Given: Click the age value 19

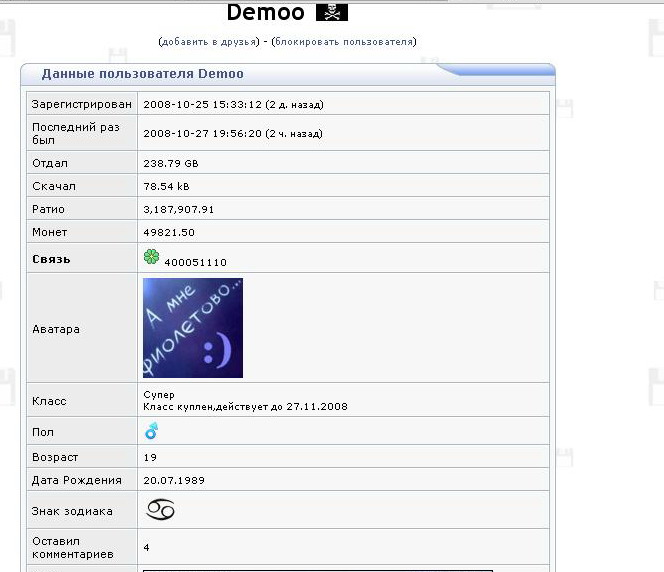Looking at the screenshot, I should [150, 457].
